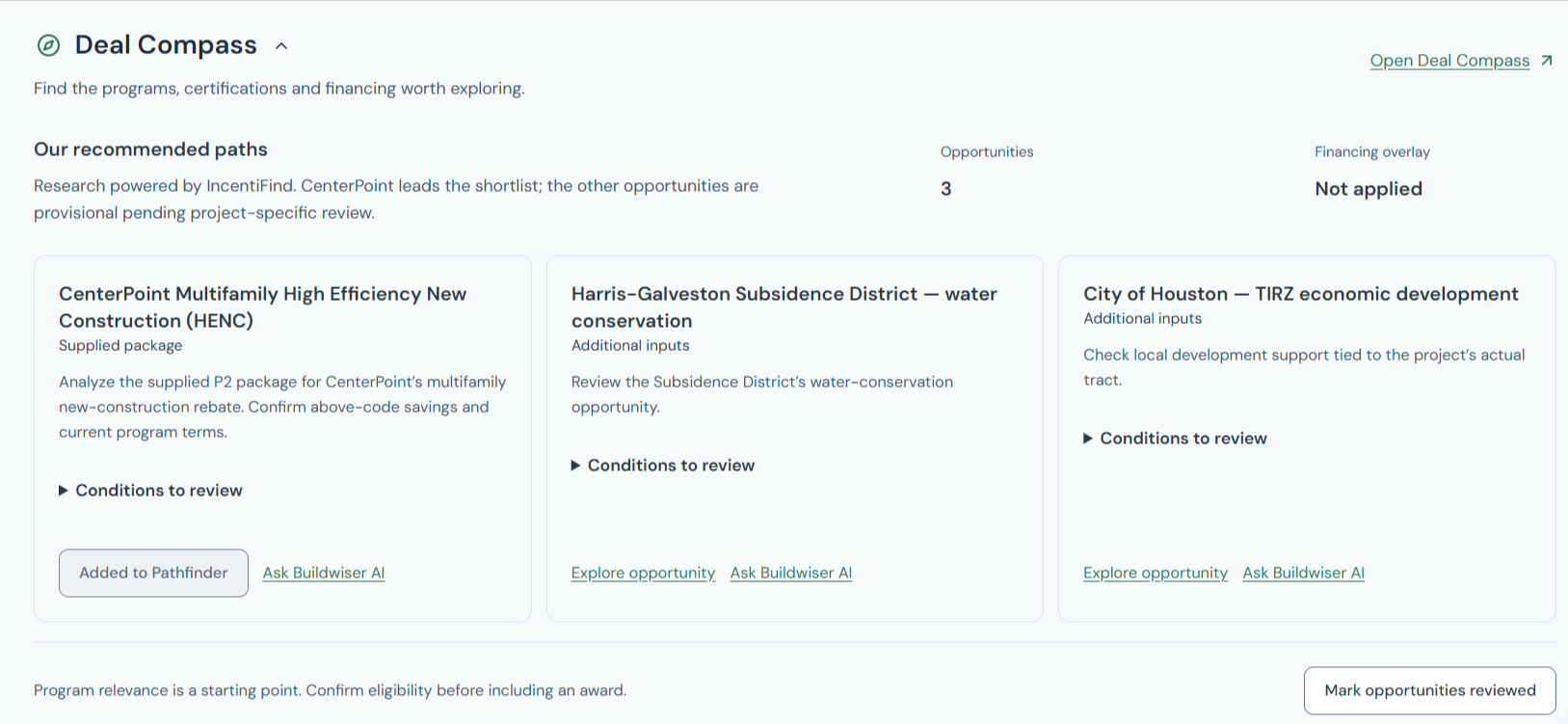This screenshot has height=724, width=1568.
Task: Click the Harris-Galveston Subsidence District card title
Action: [784, 308]
